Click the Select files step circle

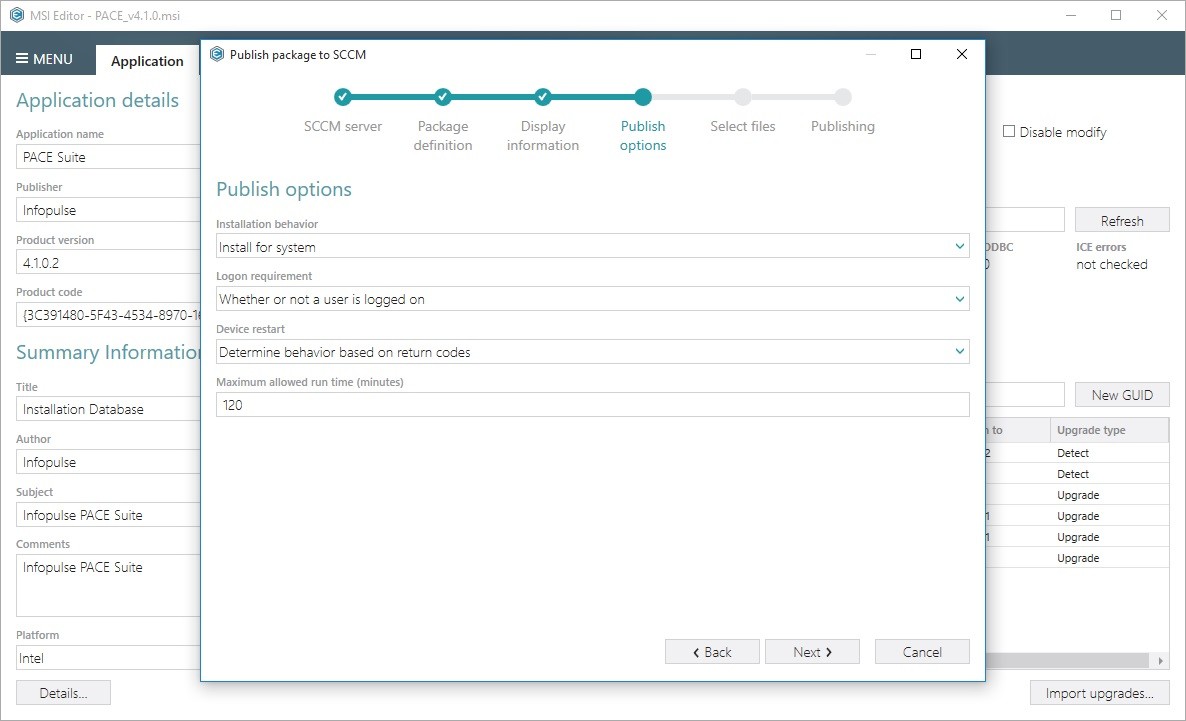point(743,97)
